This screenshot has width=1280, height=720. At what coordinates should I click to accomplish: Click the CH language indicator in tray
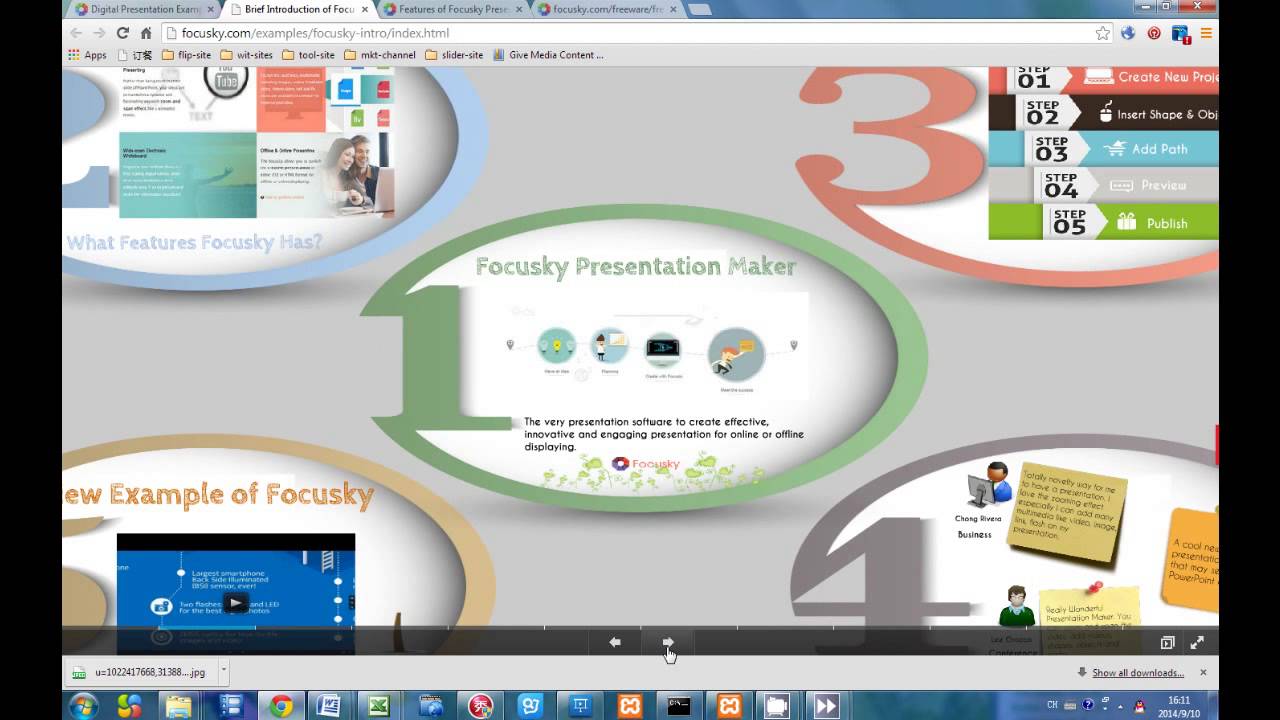pyautogui.click(x=1052, y=705)
